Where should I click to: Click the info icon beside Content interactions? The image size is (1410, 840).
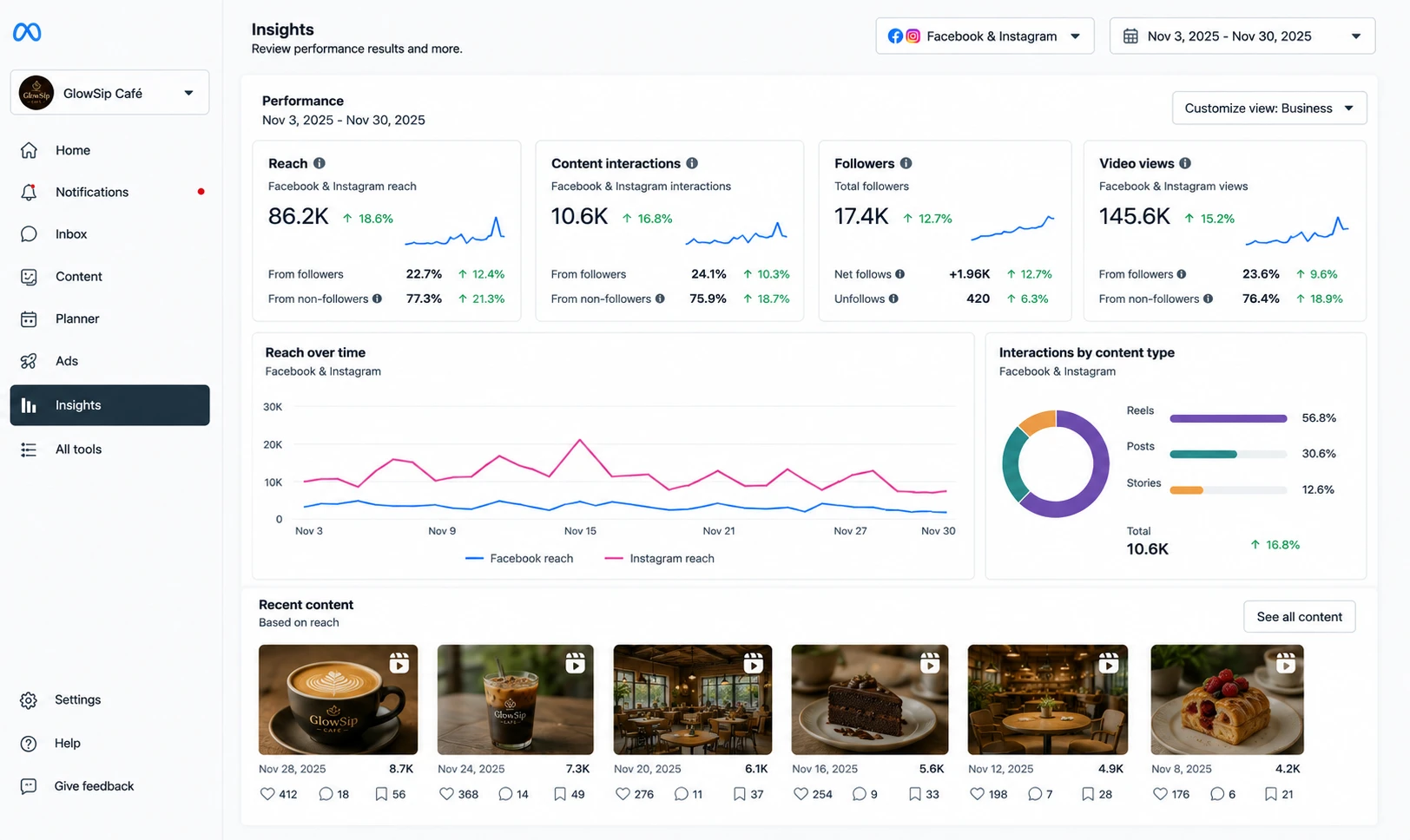click(x=692, y=163)
